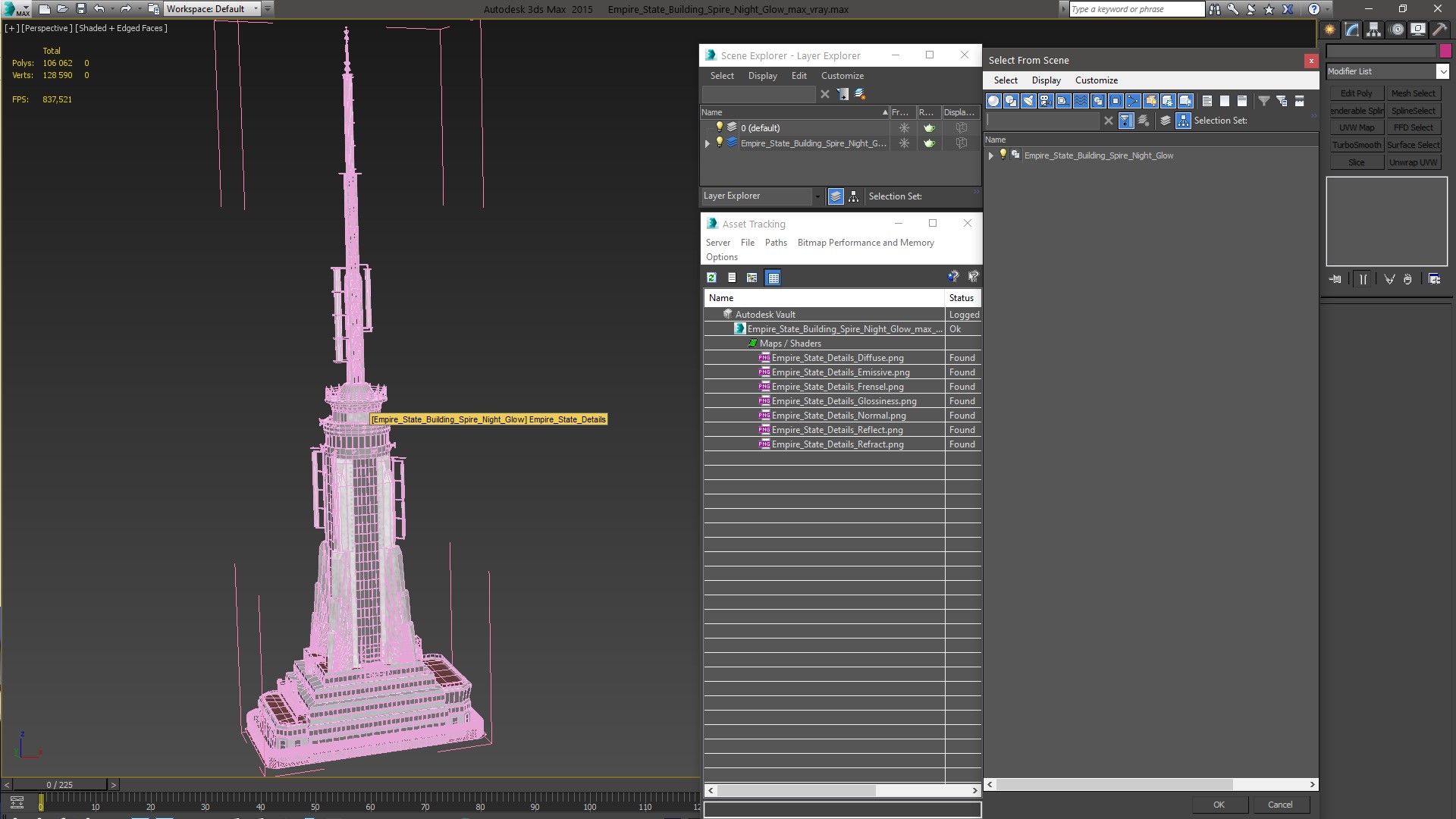This screenshot has height=819, width=1456.
Task: Open the Create command panel tab
Action: (x=1330, y=30)
